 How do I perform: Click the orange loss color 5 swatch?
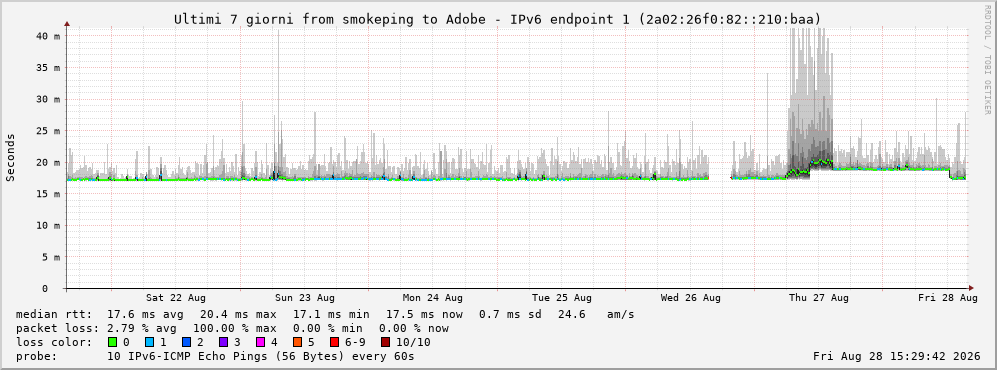click(297, 342)
